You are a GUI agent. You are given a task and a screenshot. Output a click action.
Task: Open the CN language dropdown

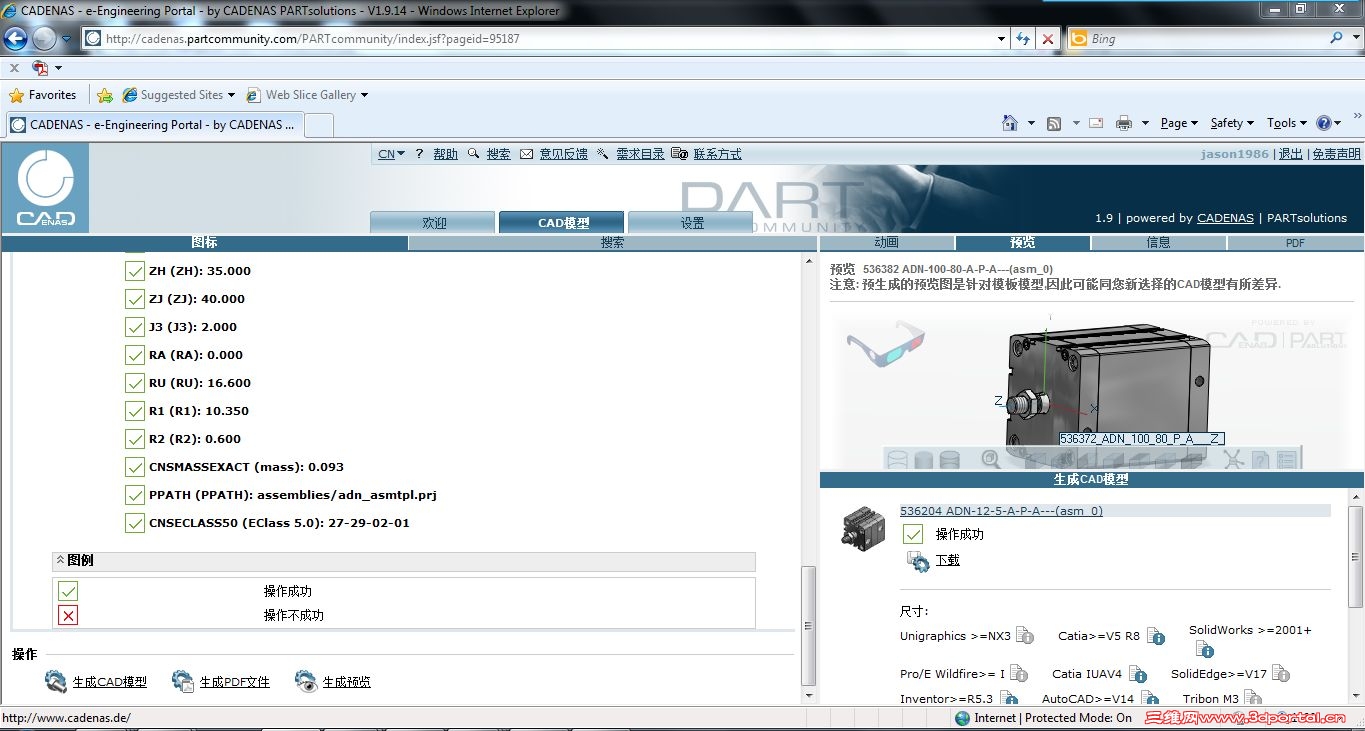tap(391, 154)
